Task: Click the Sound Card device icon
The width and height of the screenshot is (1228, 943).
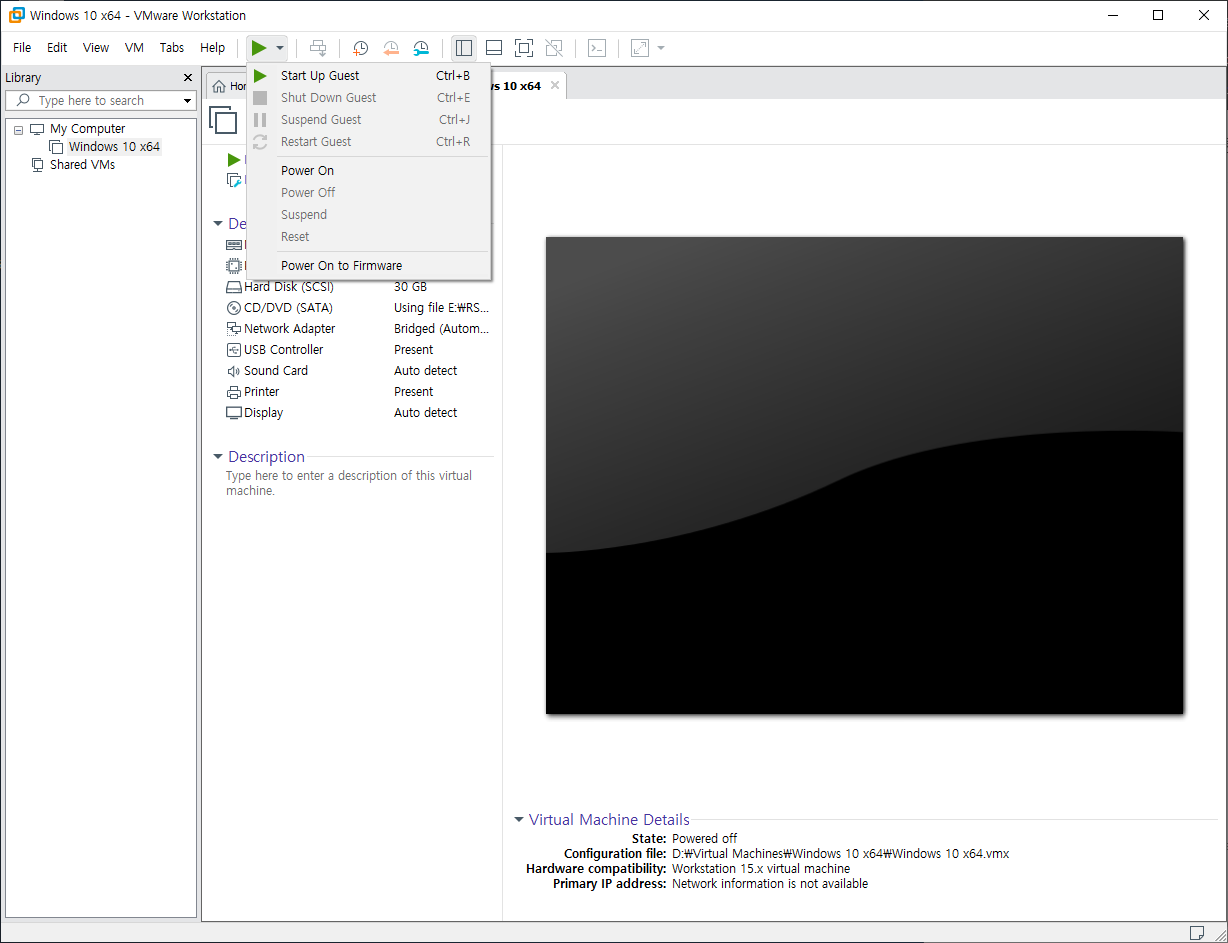Action: click(x=234, y=371)
